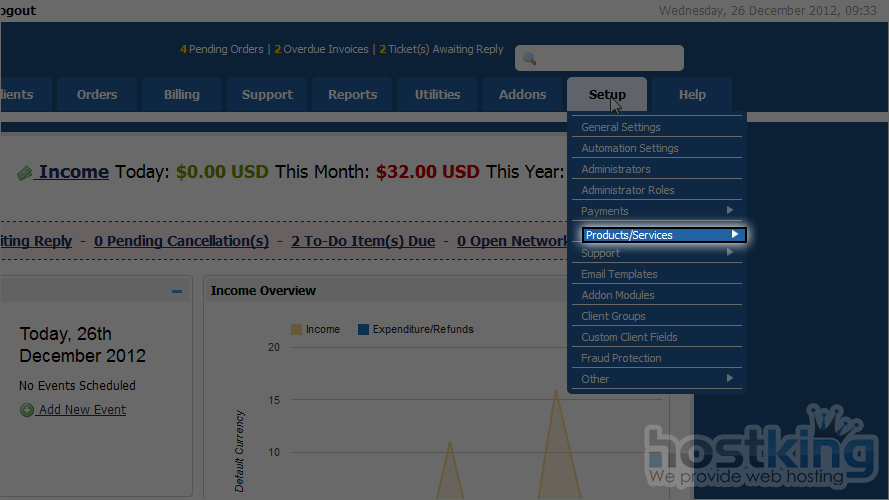Click the Income legend color swatch
The image size is (889, 500).
[296, 329]
